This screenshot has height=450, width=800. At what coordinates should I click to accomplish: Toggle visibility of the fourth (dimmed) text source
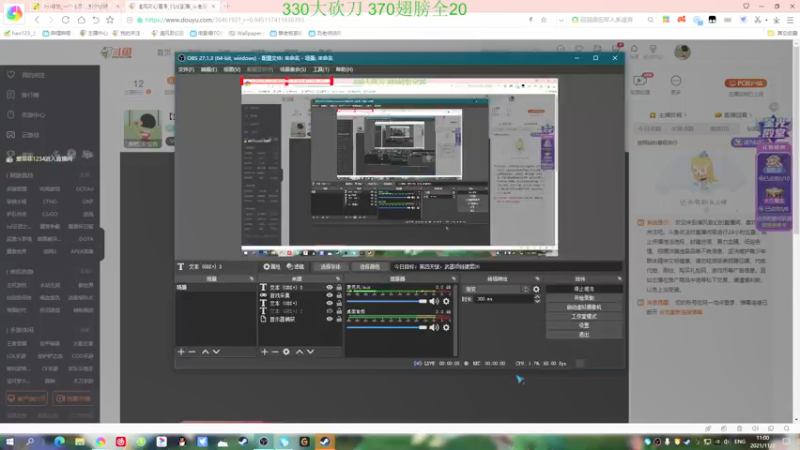click(x=330, y=311)
